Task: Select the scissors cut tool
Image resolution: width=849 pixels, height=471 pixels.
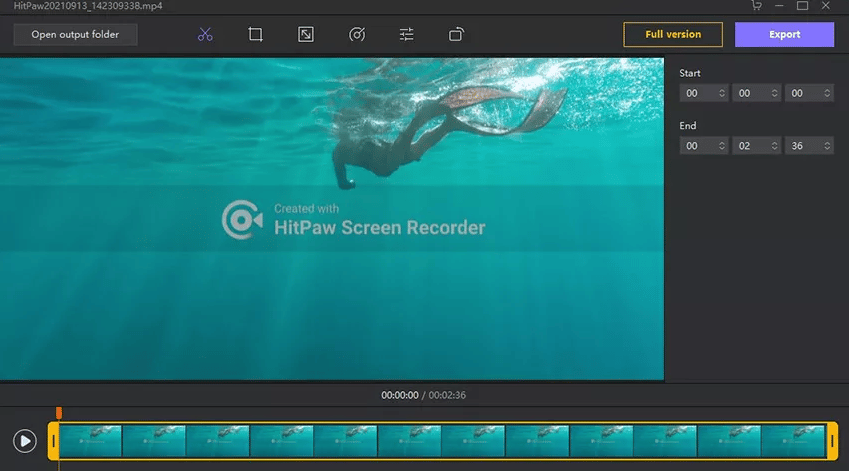Action: point(205,35)
